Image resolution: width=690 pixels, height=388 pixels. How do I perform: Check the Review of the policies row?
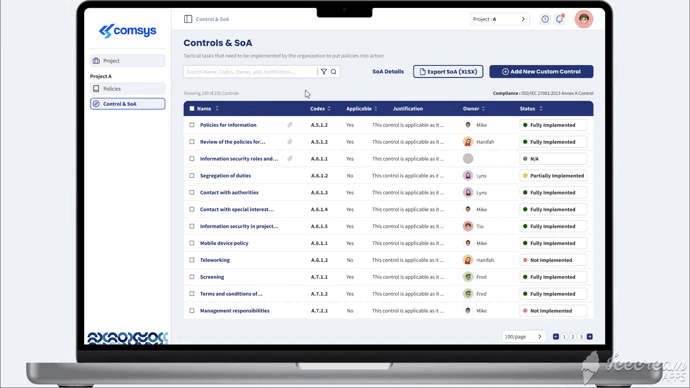[192, 142]
